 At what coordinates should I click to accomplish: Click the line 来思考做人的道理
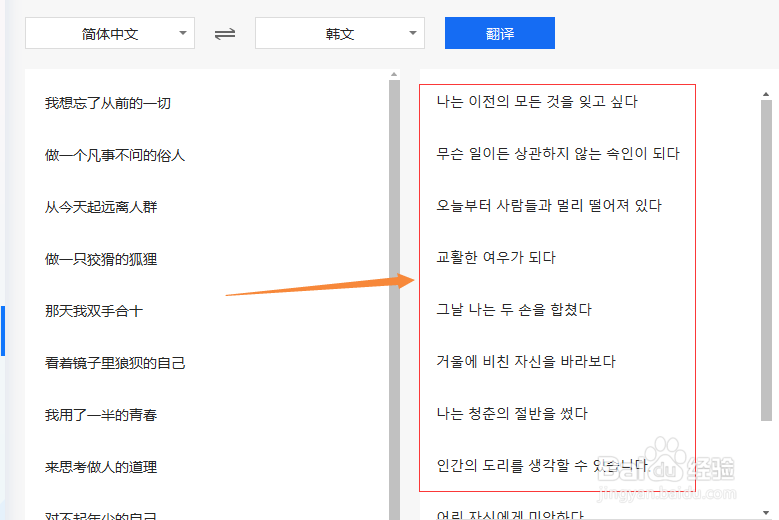tap(101, 467)
